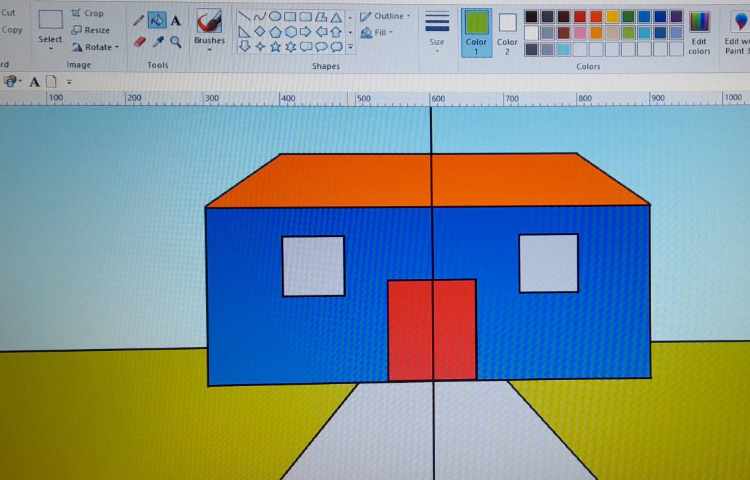750x480 pixels.
Task: Open the shape Fill dropdown
Action: click(379, 33)
